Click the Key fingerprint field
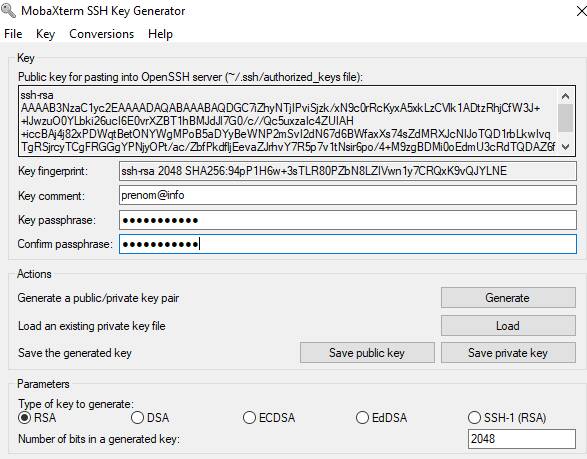Image resolution: width=587 pixels, height=459 pixels. tap(348, 171)
